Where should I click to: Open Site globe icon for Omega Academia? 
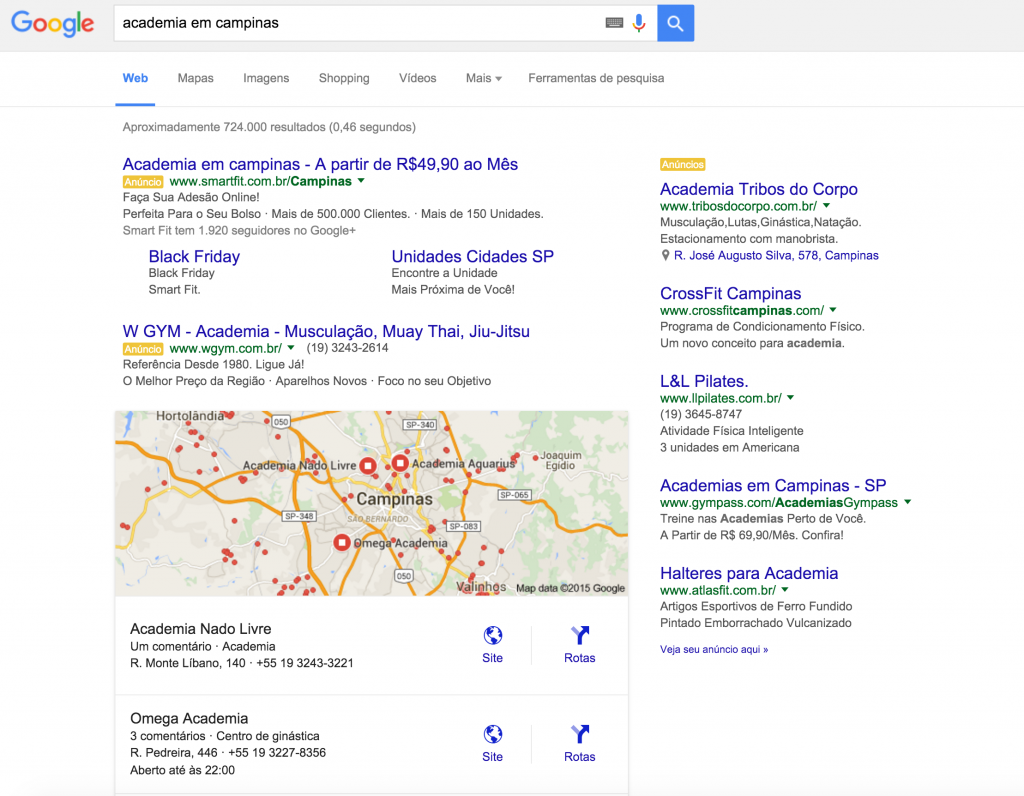[x=492, y=734]
